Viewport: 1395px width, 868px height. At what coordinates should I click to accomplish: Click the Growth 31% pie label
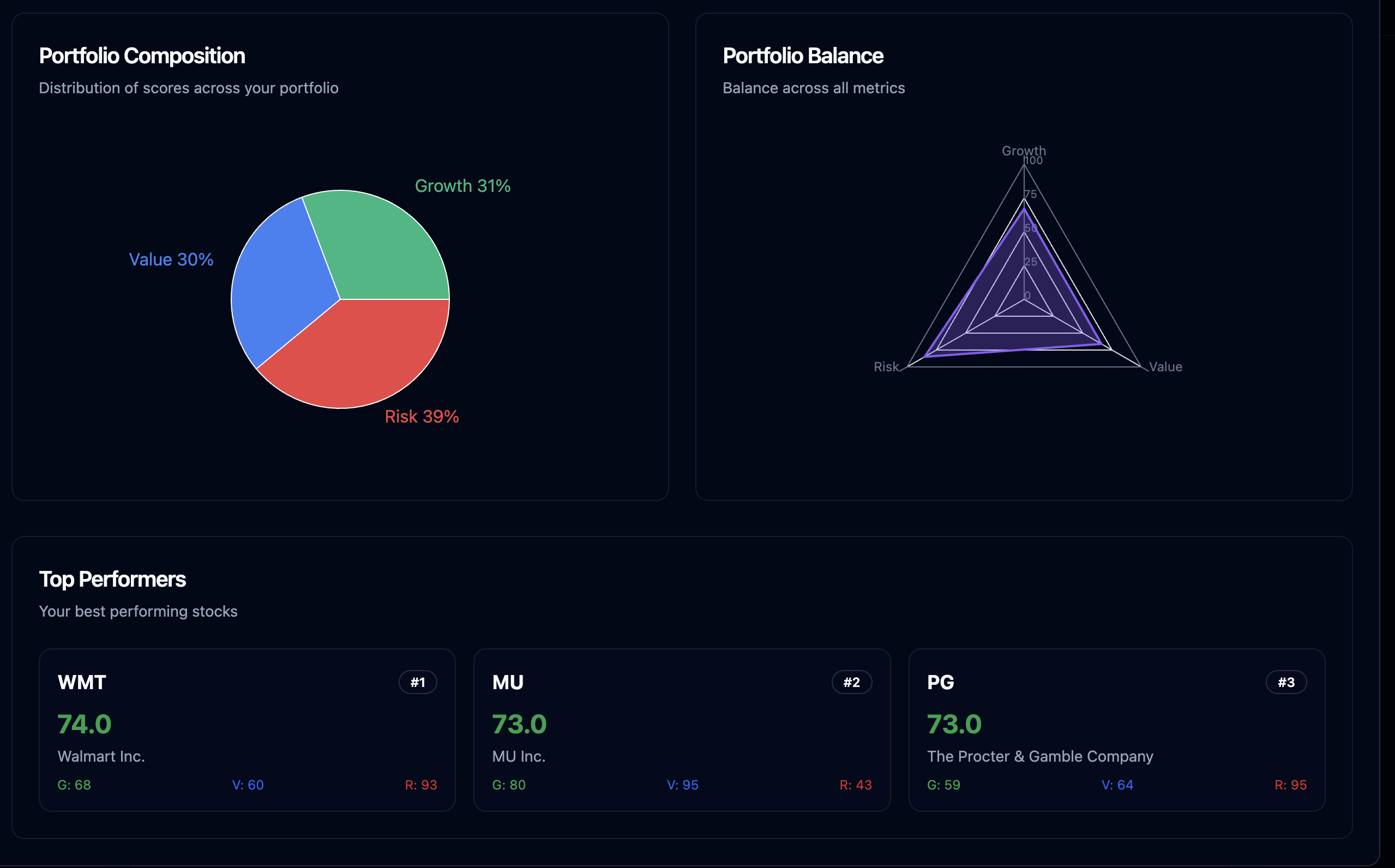462,186
